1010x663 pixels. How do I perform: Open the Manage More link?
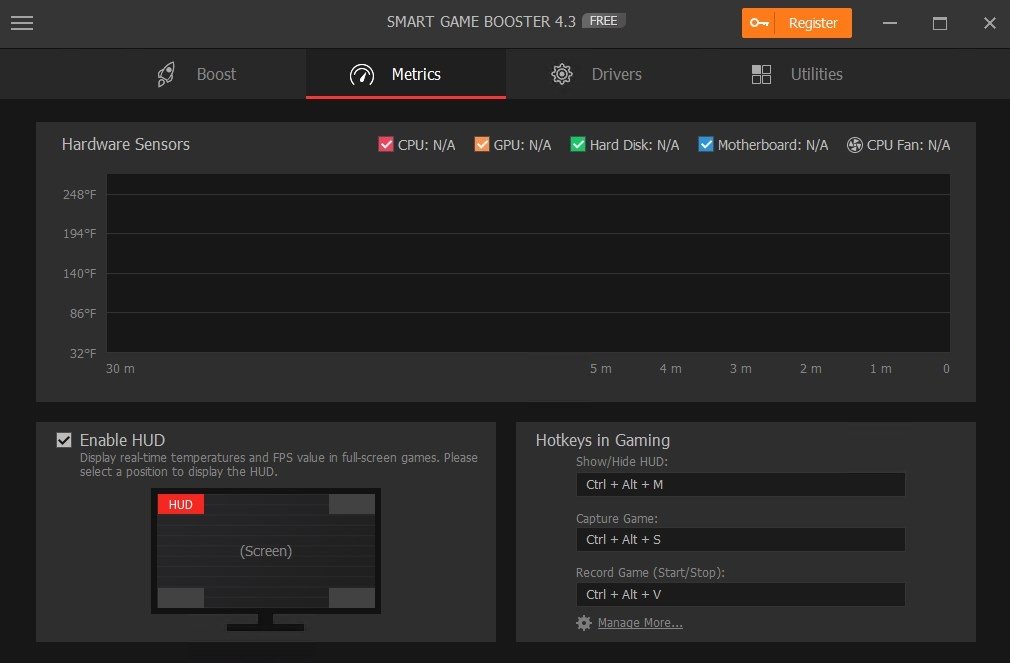(640, 623)
